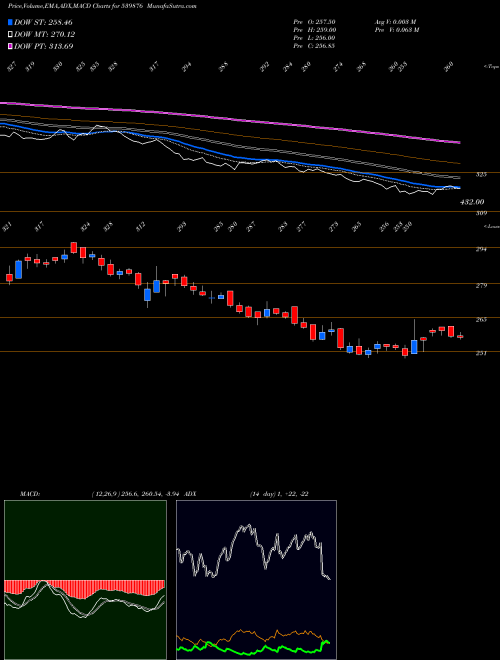This screenshot has width=500, height=660.
Task: Click the 265 axis level label
Action: [x=481, y=319]
